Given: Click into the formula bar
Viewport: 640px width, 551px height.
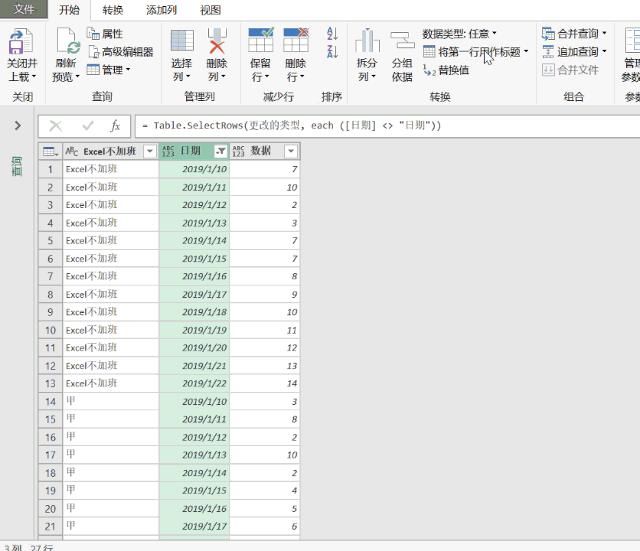Looking at the screenshot, I should pyautogui.click(x=388, y=126).
